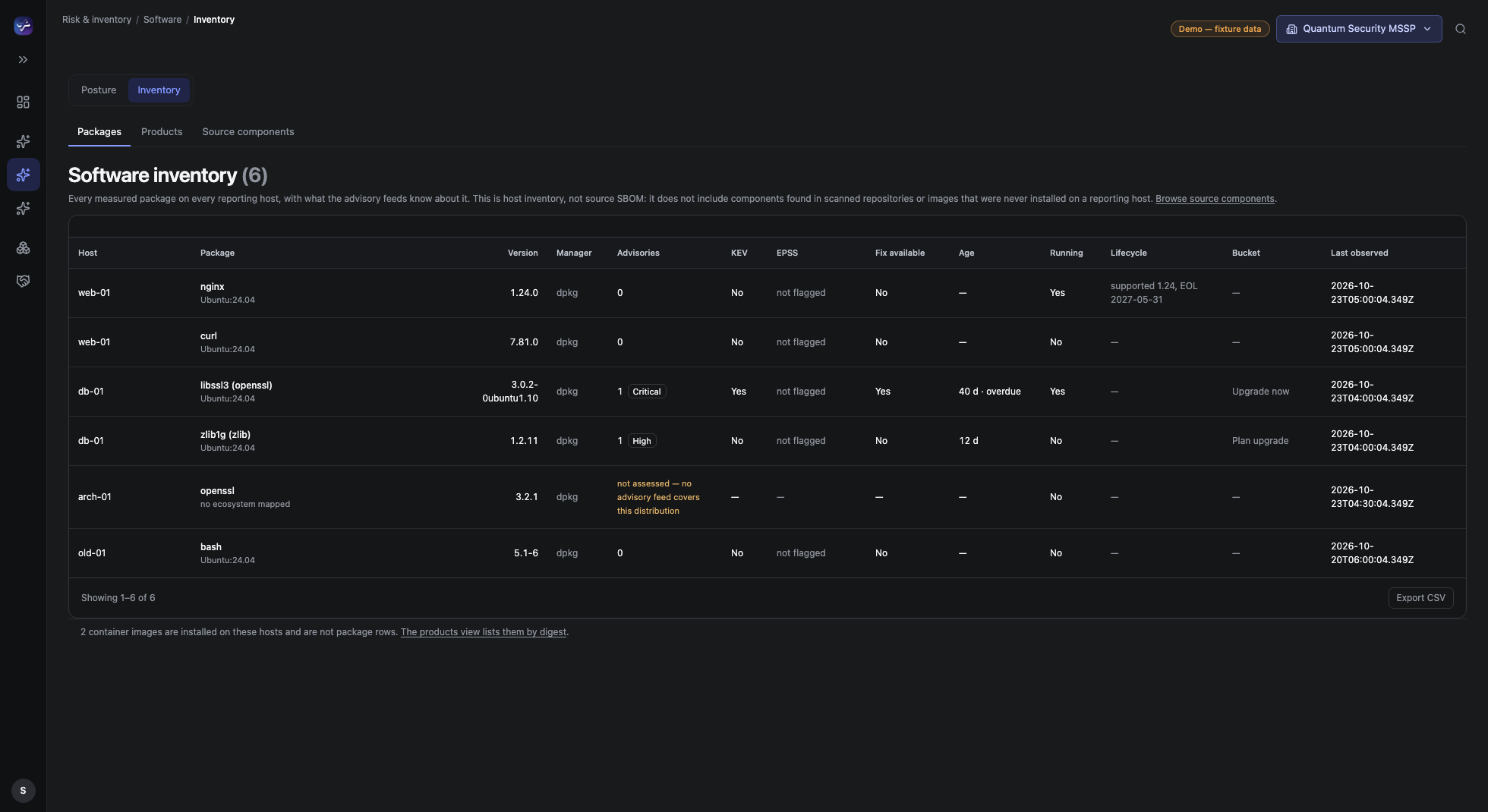Switch to the Posture view

(99, 90)
